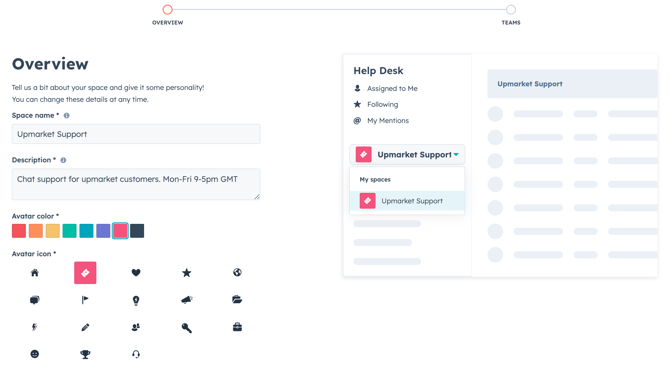This screenshot has width=671, height=375.
Task: Select the light bulb avatar icon
Action: click(x=136, y=301)
